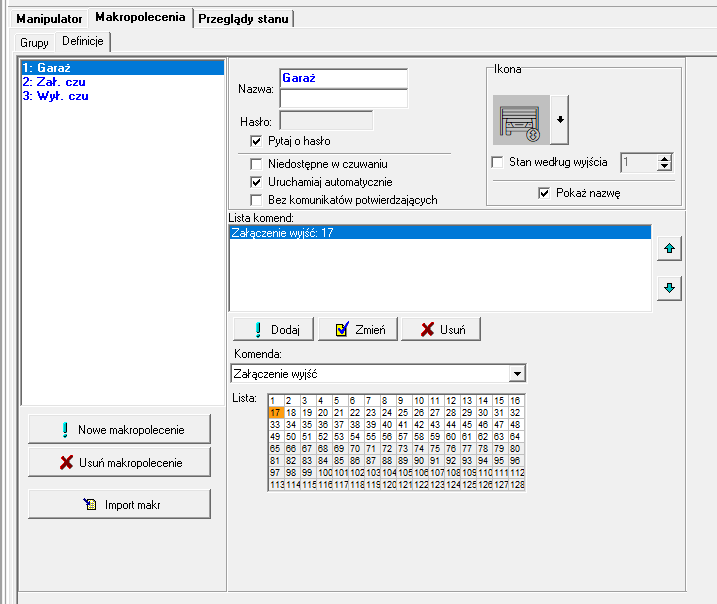
Task: Toggle output 17 in the Lista grid
Action: 276,412
